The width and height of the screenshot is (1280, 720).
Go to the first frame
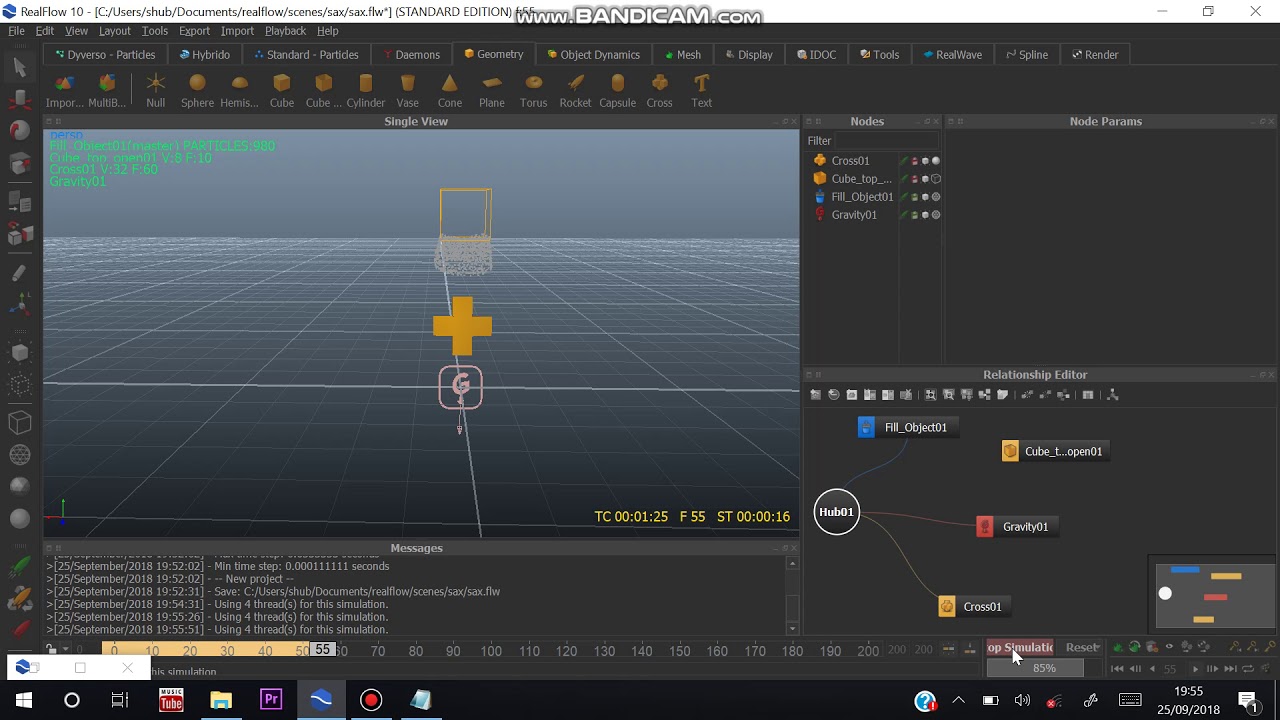pyautogui.click(x=1118, y=669)
